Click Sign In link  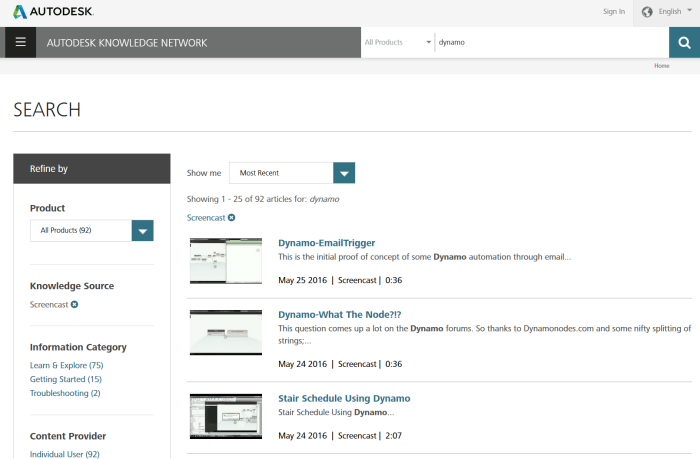(x=614, y=12)
